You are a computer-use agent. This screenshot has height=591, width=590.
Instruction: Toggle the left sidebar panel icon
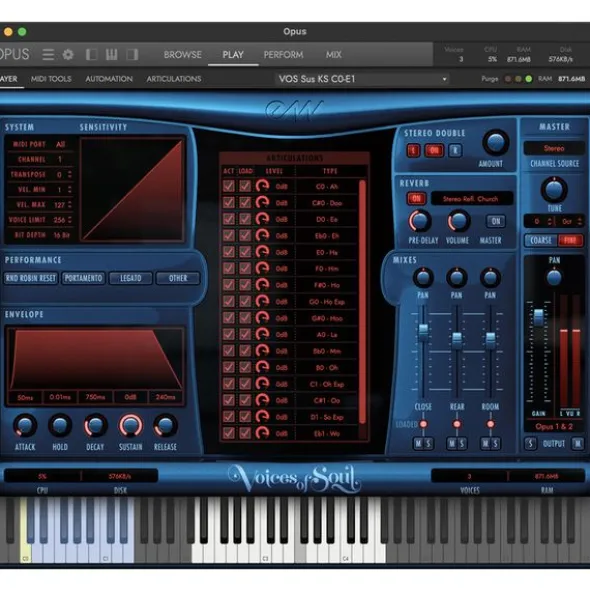(92, 55)
